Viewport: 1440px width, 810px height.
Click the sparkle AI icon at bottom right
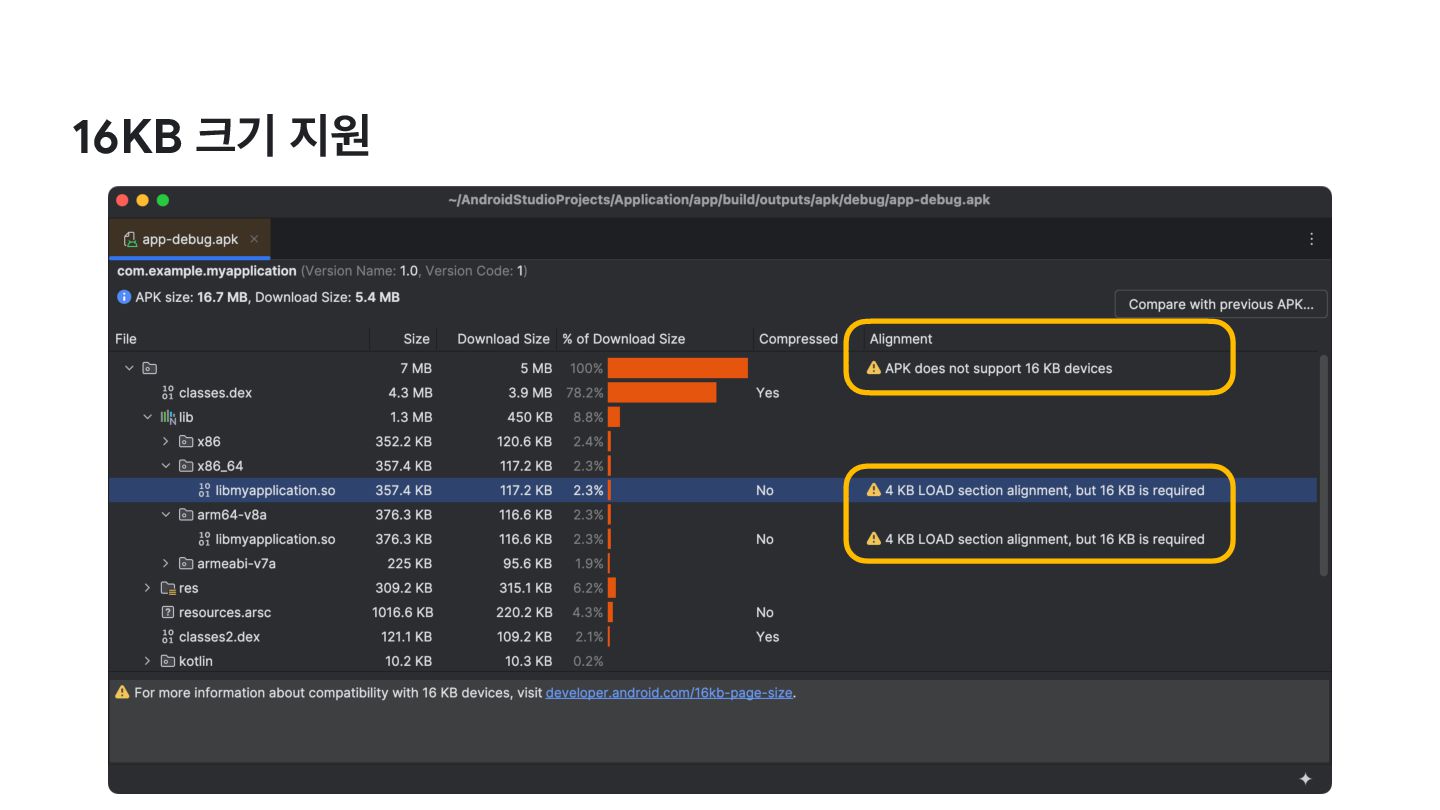tap(1305, 779)
